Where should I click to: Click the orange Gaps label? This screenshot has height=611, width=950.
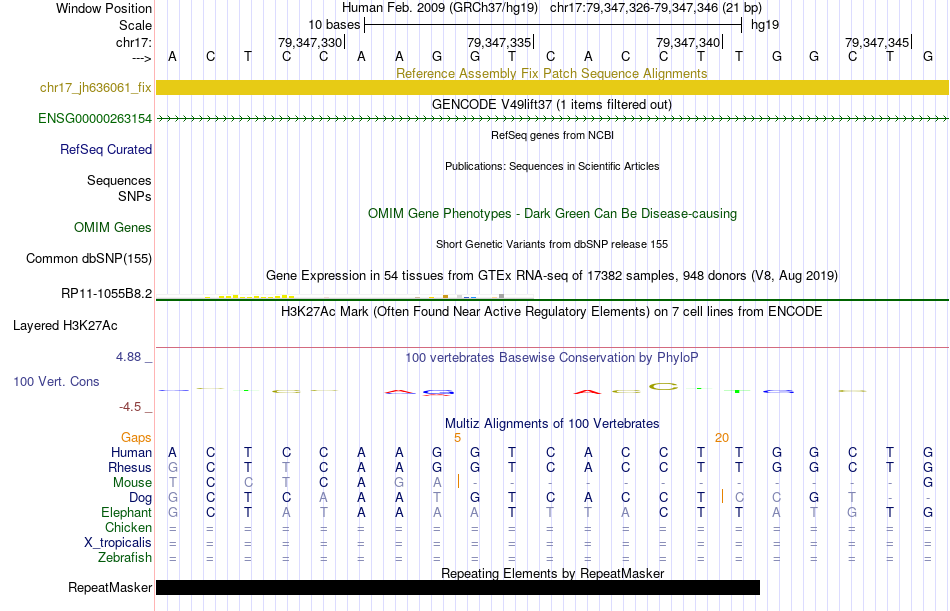136,438
